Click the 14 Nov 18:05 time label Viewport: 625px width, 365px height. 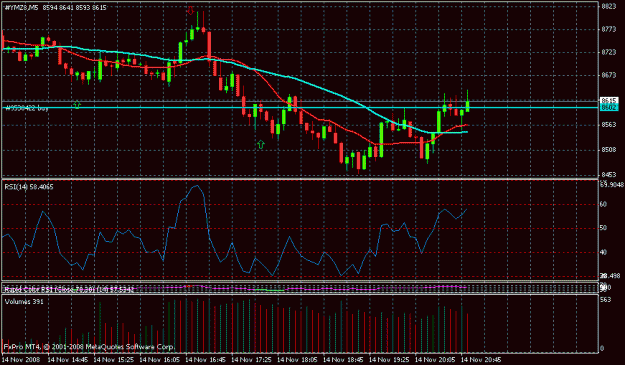click(298, 359)
